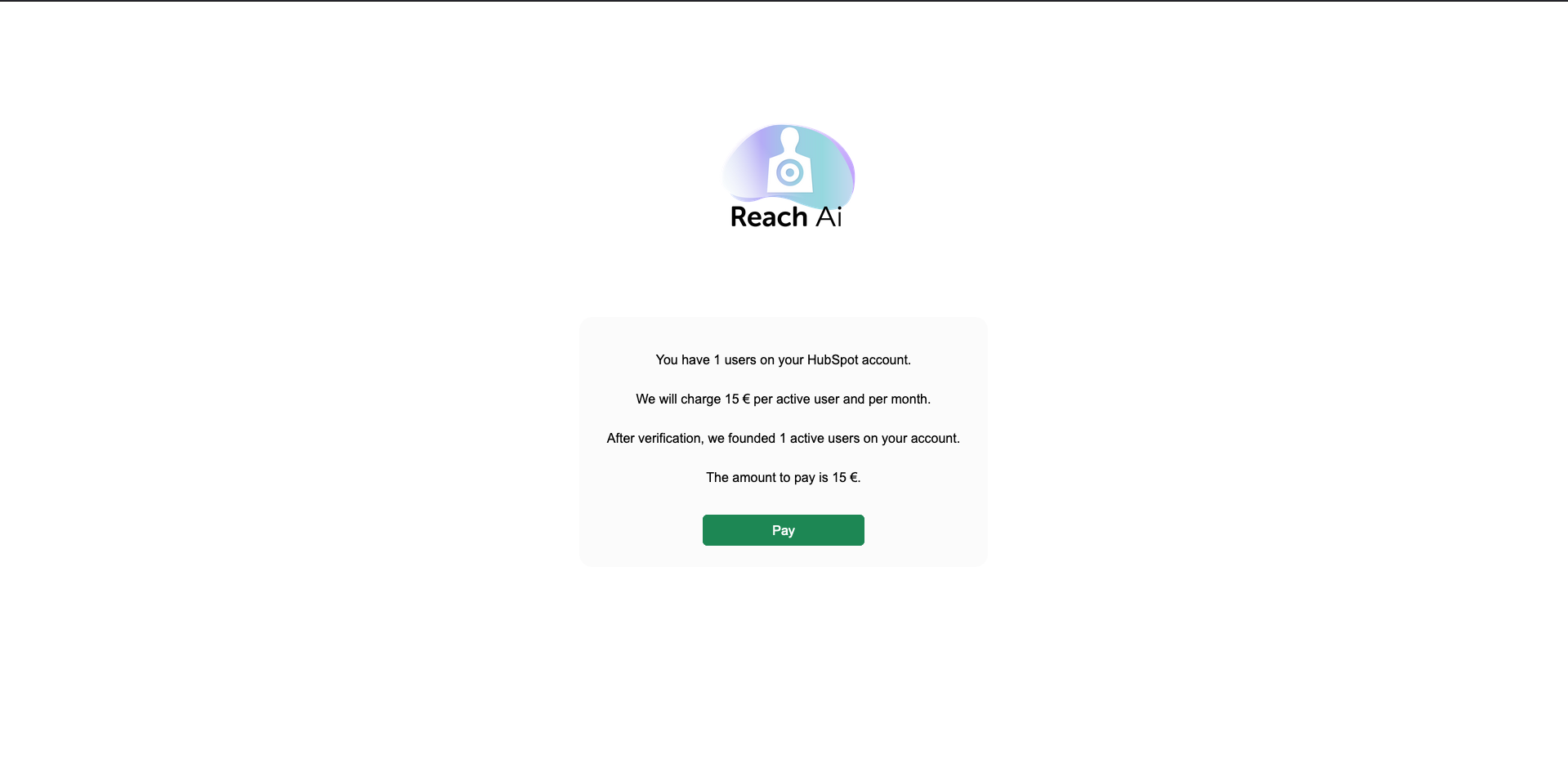Select the "You have 1 users" HubSpot line
This screenshot has width=1568, height=772.
[783, 359]
